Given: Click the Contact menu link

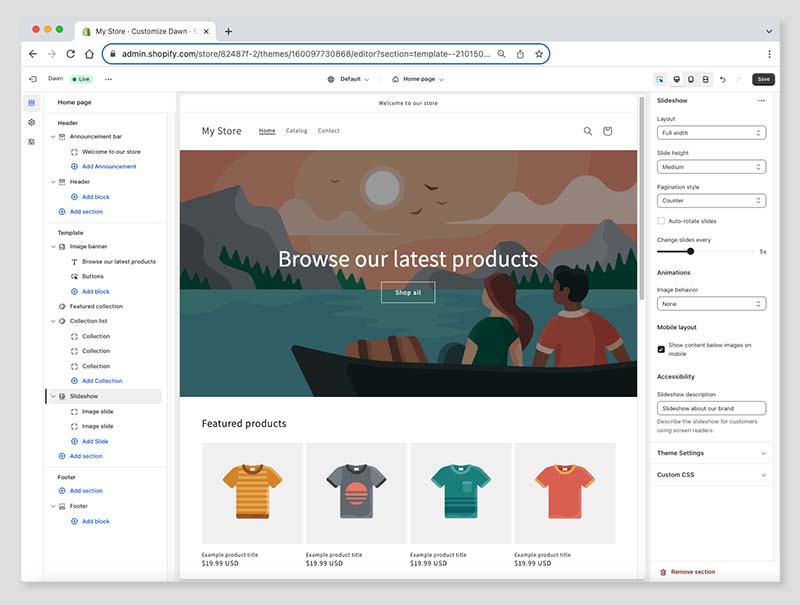Looking at the screenshot, I should 329,131.
